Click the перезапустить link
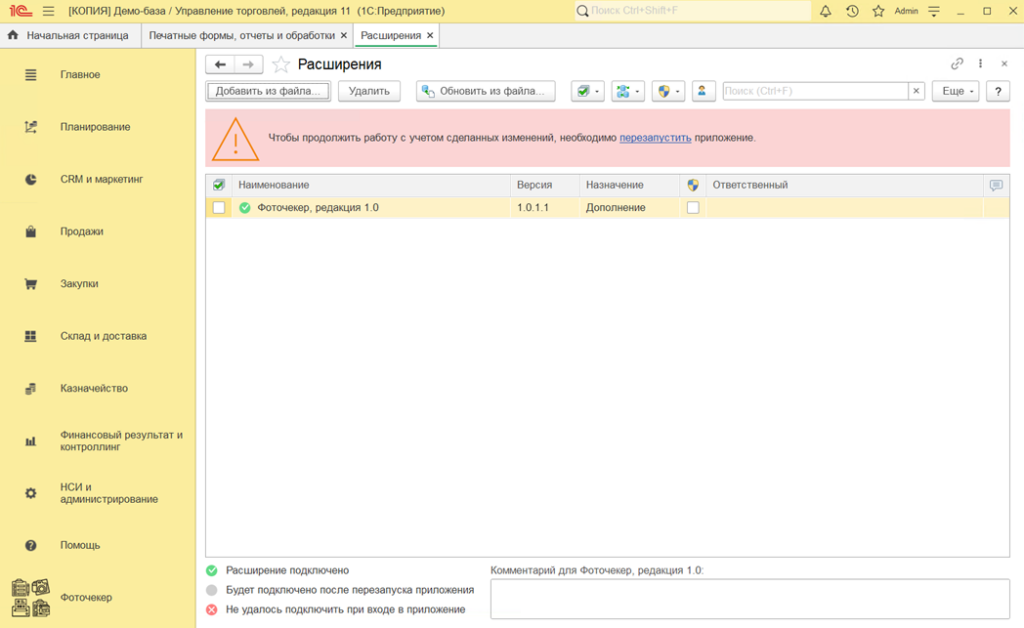The height and width of the screenshot is (628, 1024). pyautogui.click(x=655, y=137)
